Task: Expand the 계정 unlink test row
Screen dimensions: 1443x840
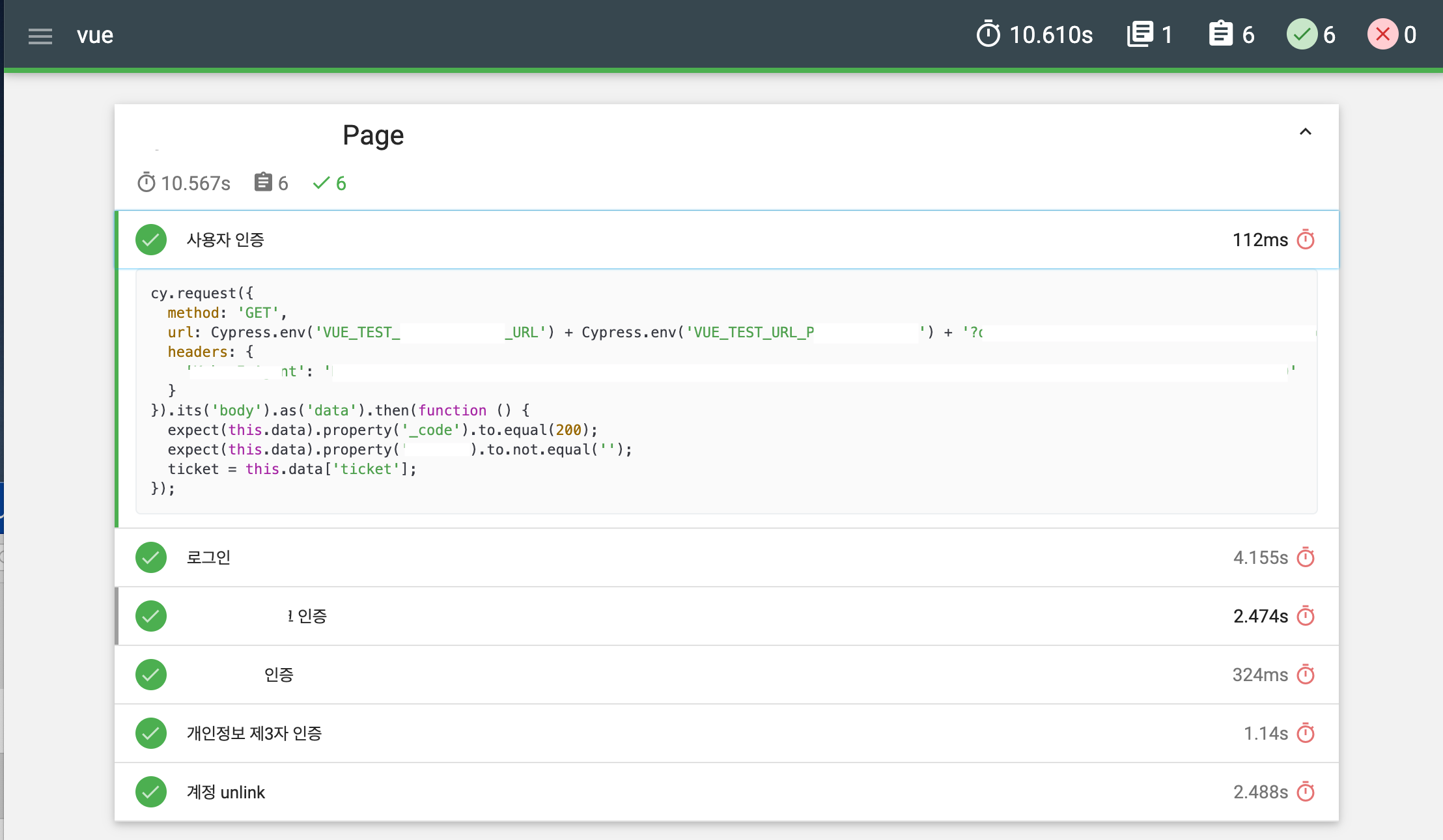Action: click(225, 792)
